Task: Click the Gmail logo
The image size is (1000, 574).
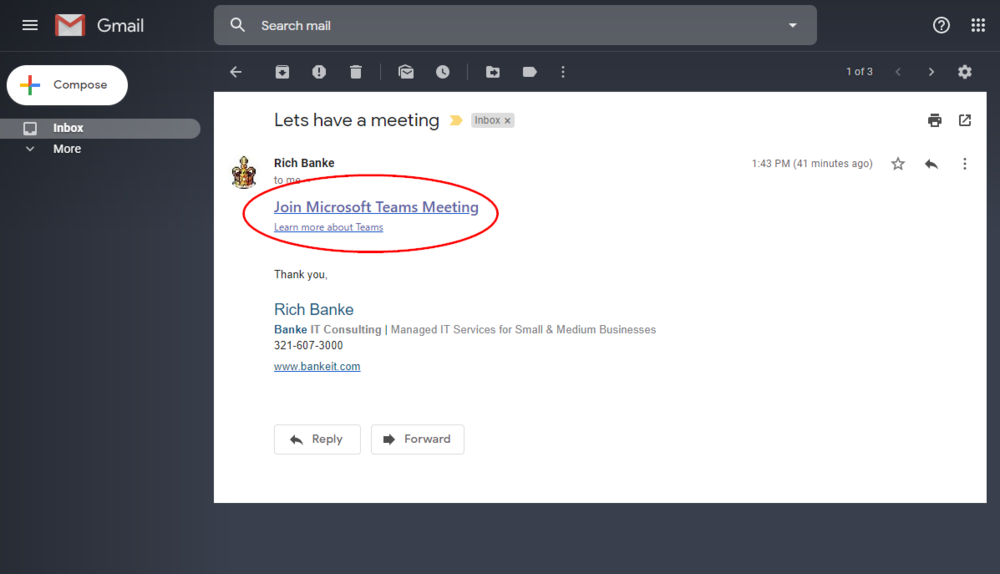Action: click(x=99, y=26)
